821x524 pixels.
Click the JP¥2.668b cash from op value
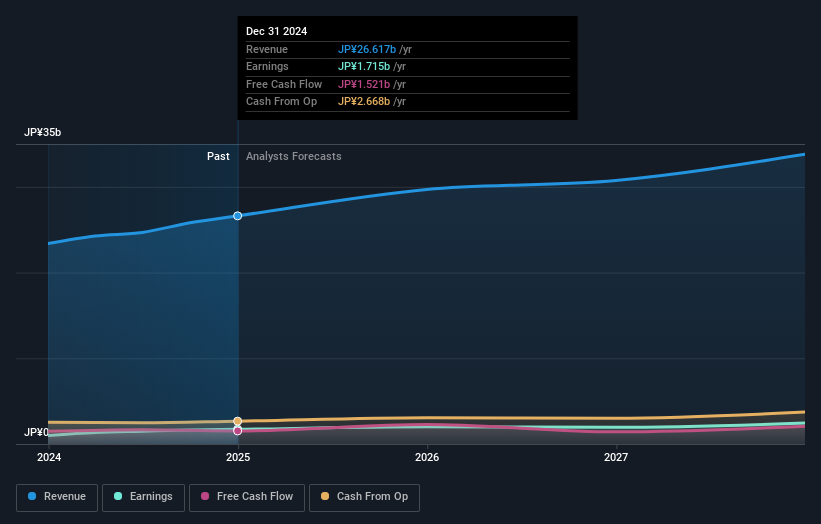364,102
